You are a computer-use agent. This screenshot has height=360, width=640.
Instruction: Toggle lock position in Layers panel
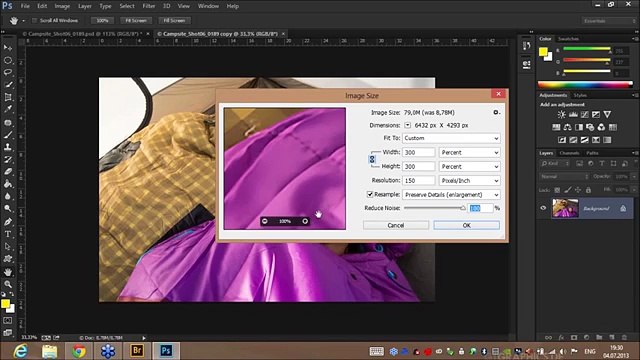[578, 190]
